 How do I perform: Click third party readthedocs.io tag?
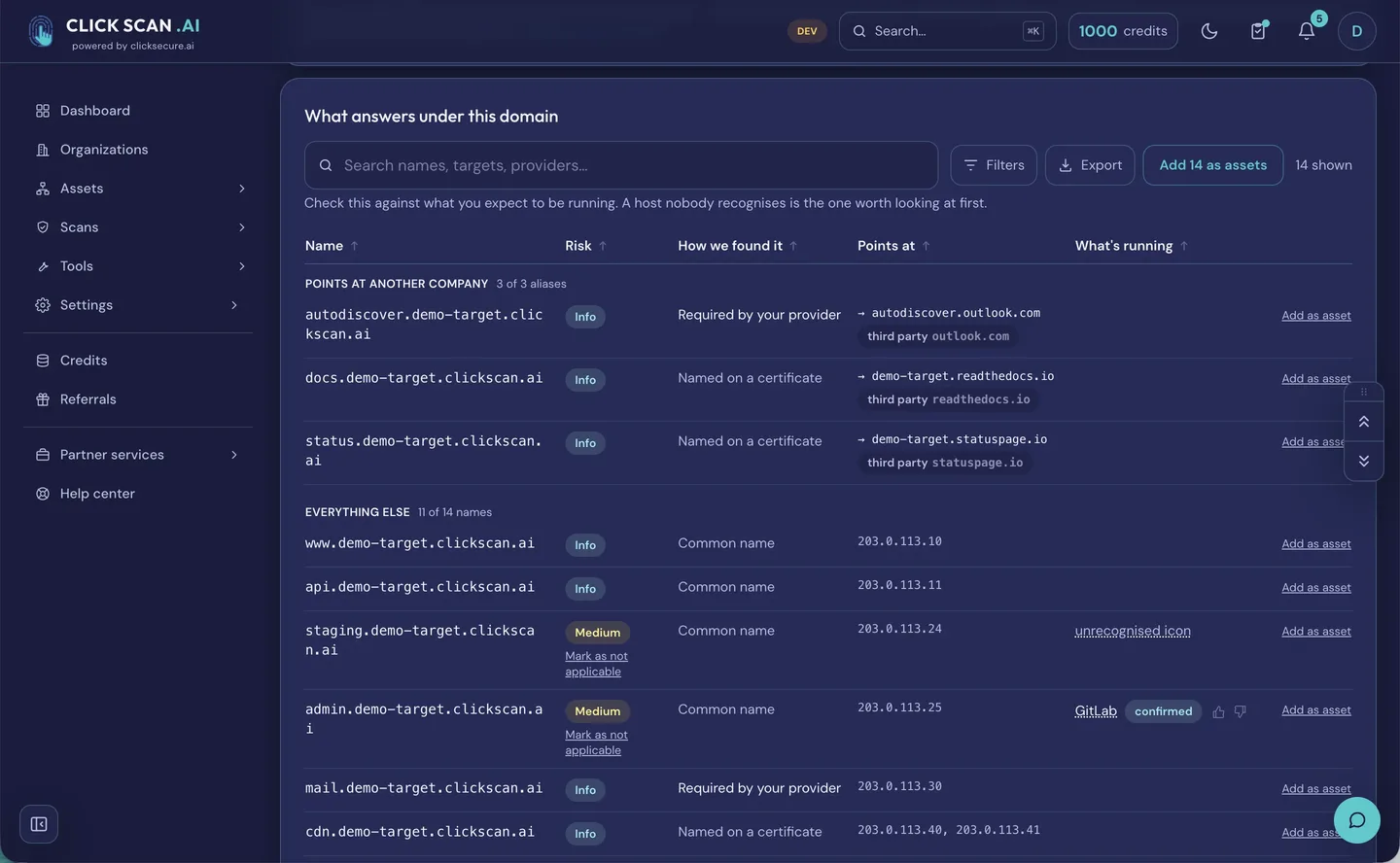pyautogui.click(x=949, y=399)
